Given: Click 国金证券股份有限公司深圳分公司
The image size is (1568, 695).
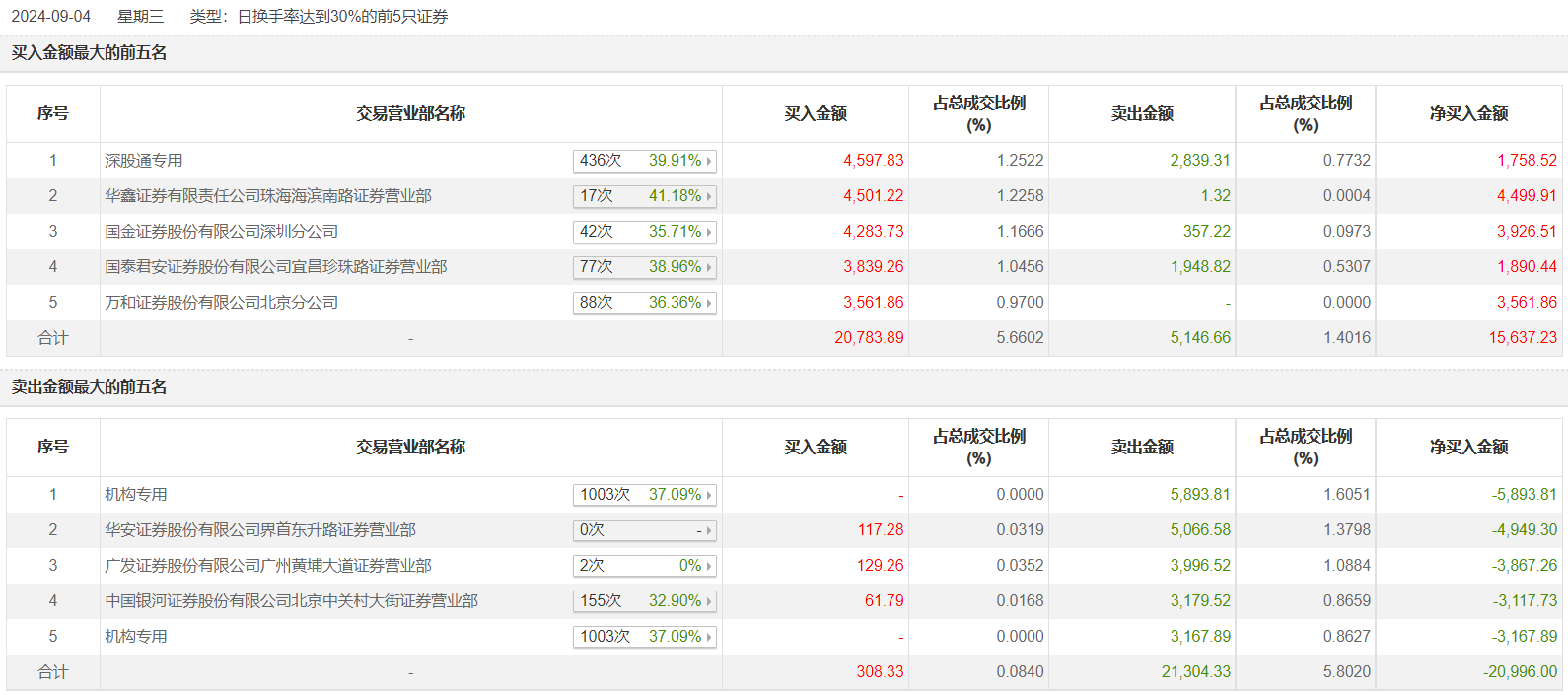Looking at the screenshot, I should pos(222,232).
